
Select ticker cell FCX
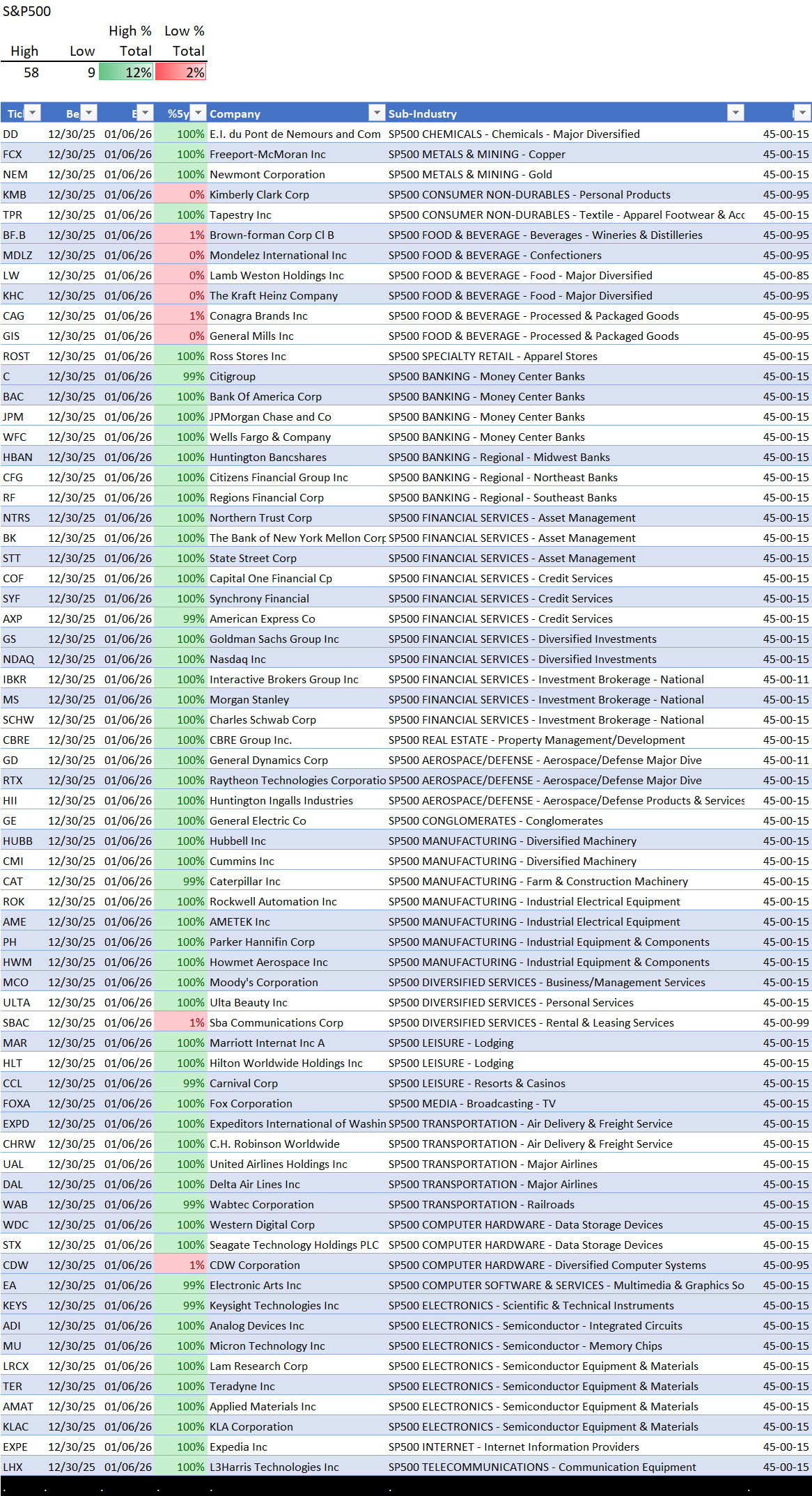[x=22, y=154]
